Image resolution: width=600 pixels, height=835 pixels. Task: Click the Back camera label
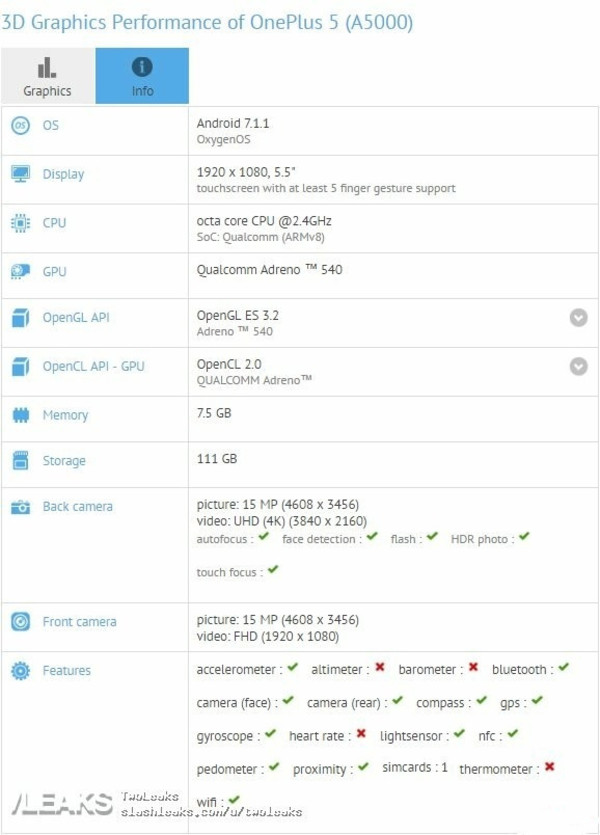pos(77,507)
